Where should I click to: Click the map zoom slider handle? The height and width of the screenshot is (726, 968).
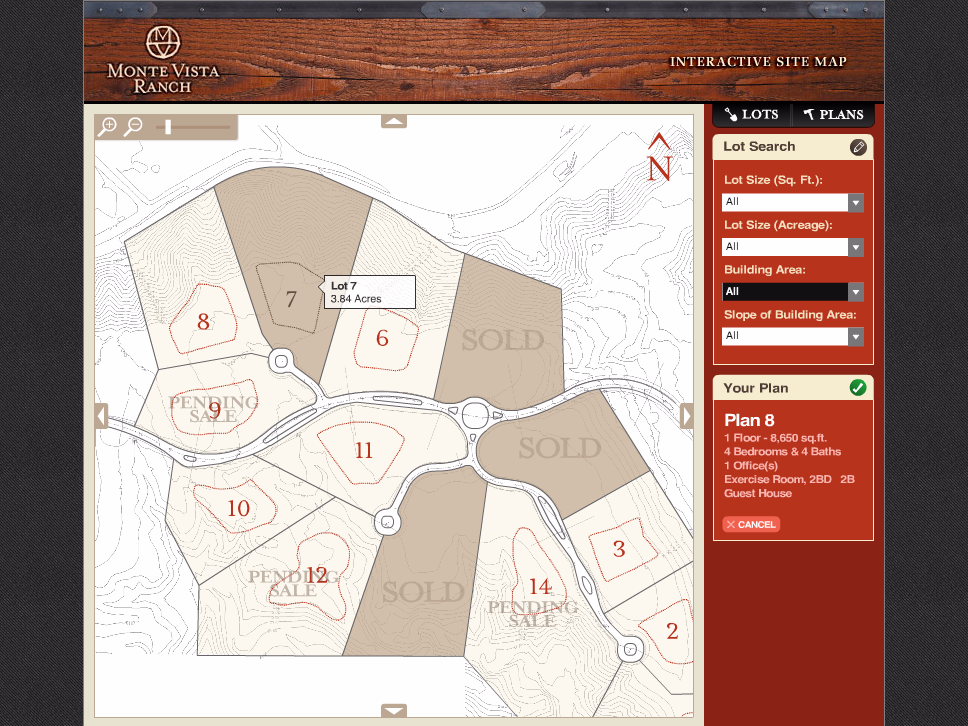click(168, 127)
